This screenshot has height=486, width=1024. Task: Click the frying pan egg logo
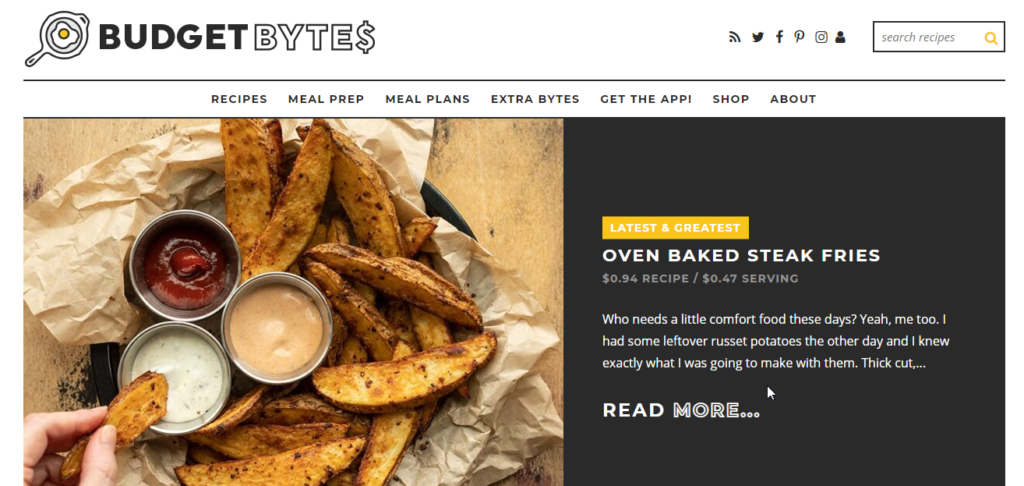pos(57,39)
